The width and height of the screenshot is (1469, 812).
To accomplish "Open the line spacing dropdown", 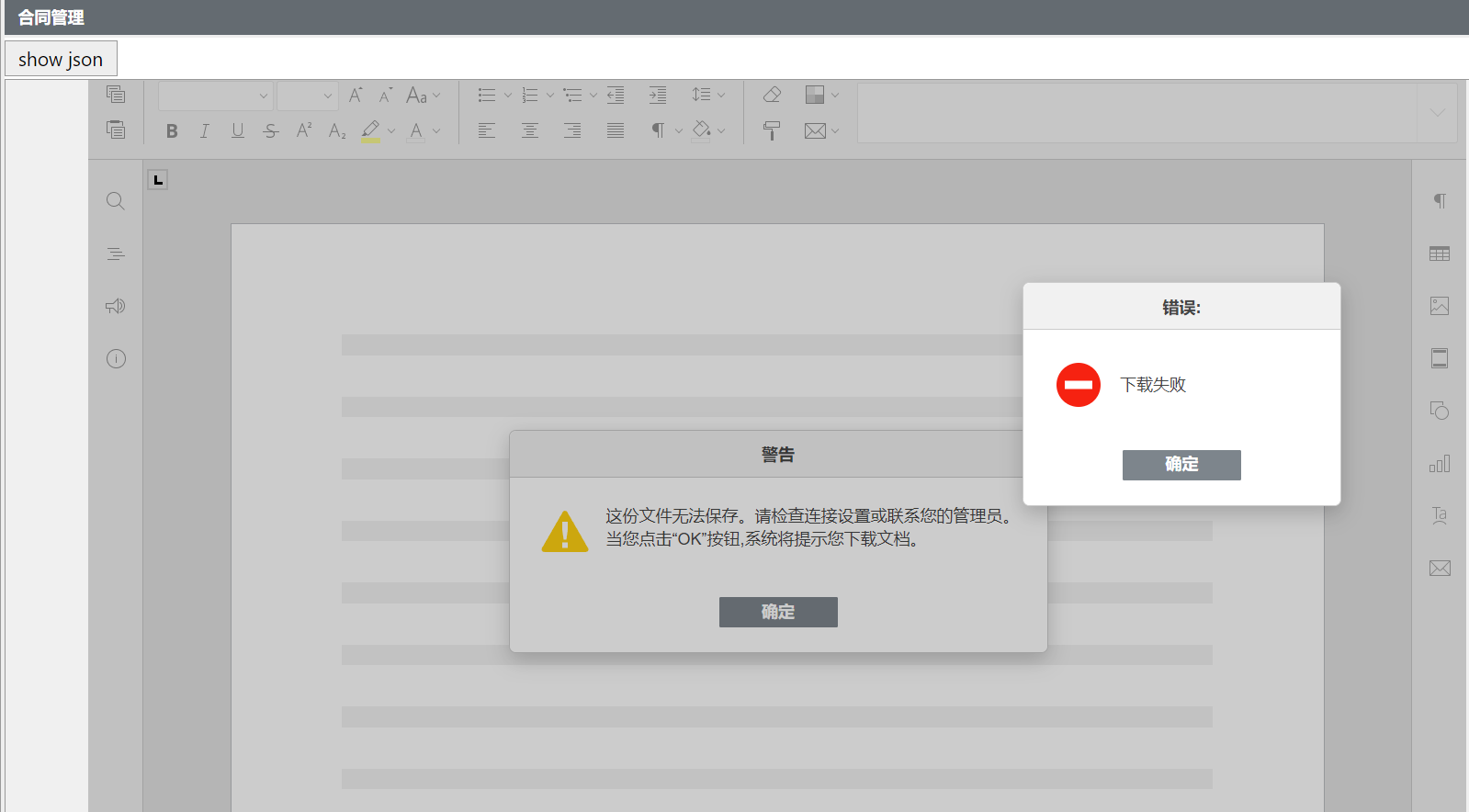I will (708, 95).
